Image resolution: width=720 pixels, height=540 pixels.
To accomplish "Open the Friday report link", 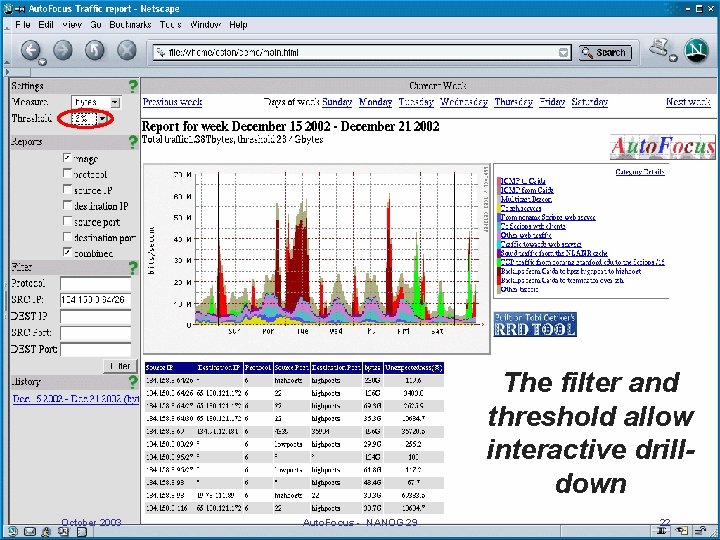I will pyautogui.click(x=552, y=102).
